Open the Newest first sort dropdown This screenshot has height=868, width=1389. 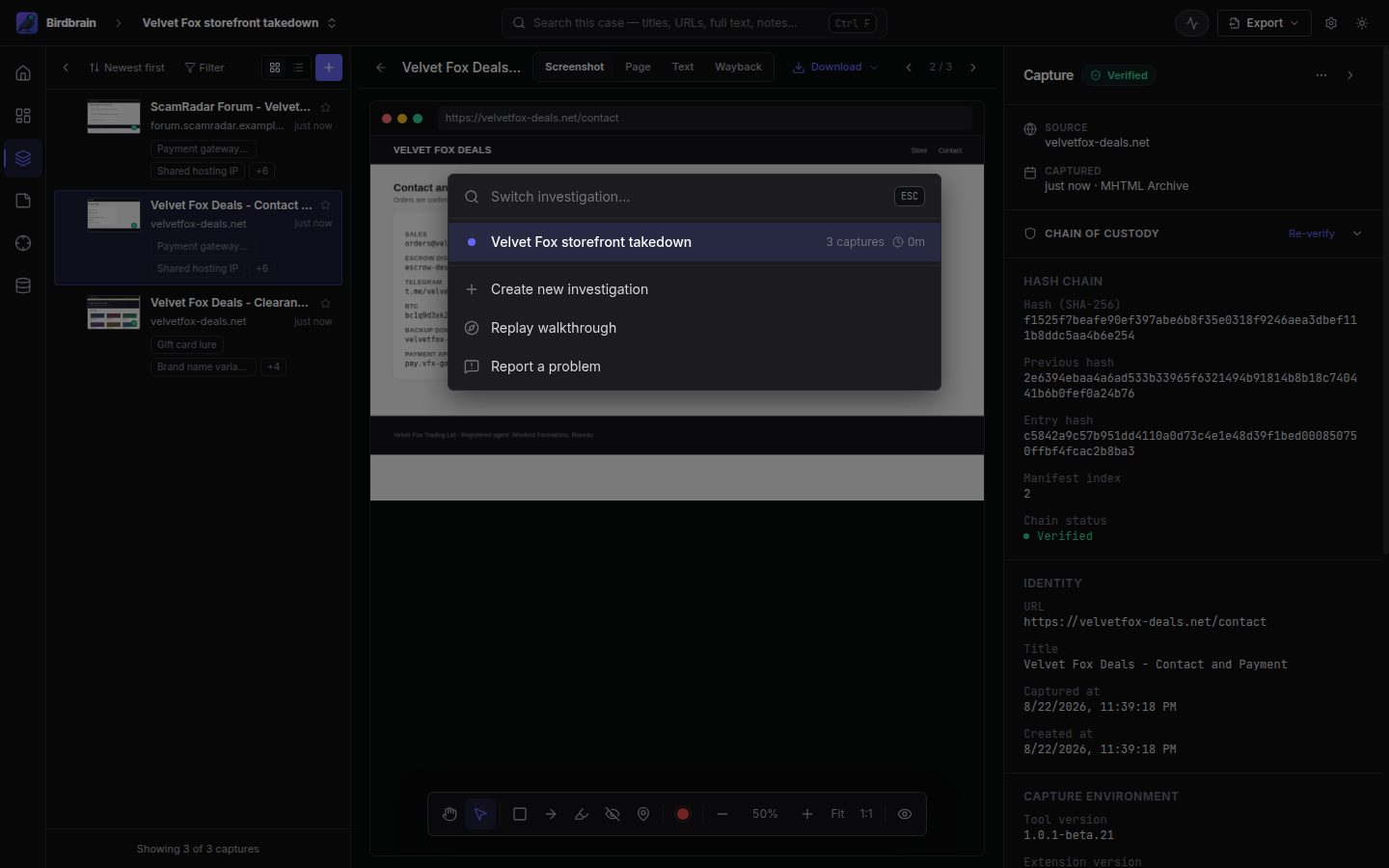[126, 68]
